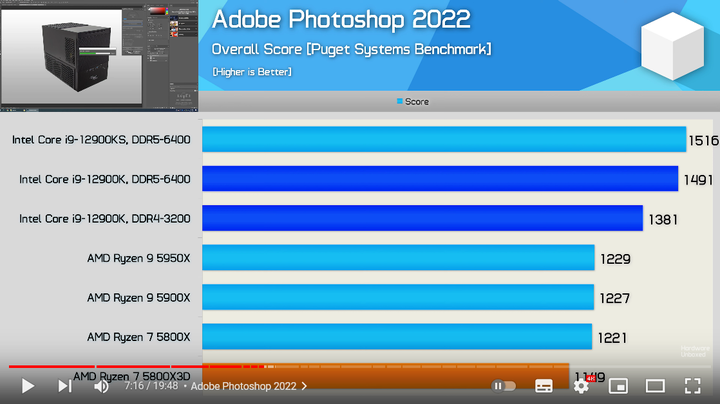The image size is (720, 404).
Task: Click the AMD Ryzen 7 5800X label
Action: 139,337
